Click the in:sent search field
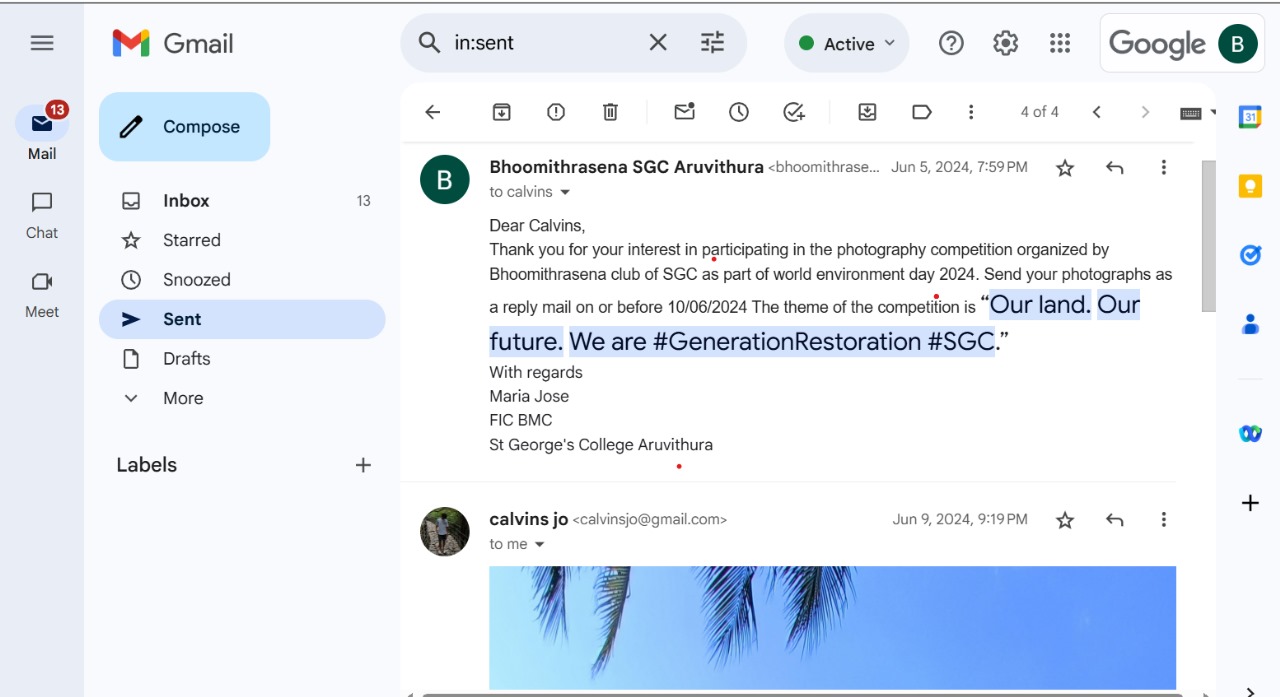The image size is (1280, 697). pos(540,43)
